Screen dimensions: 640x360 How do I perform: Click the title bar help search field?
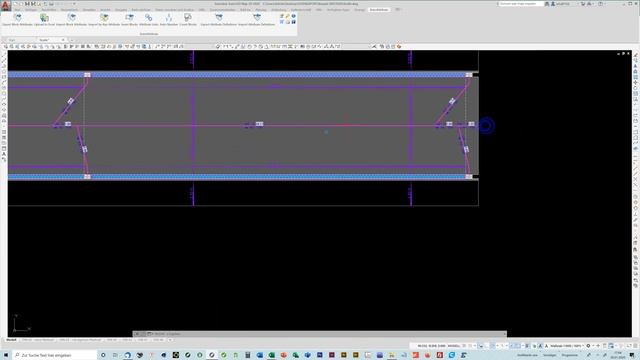pos(520,4)
